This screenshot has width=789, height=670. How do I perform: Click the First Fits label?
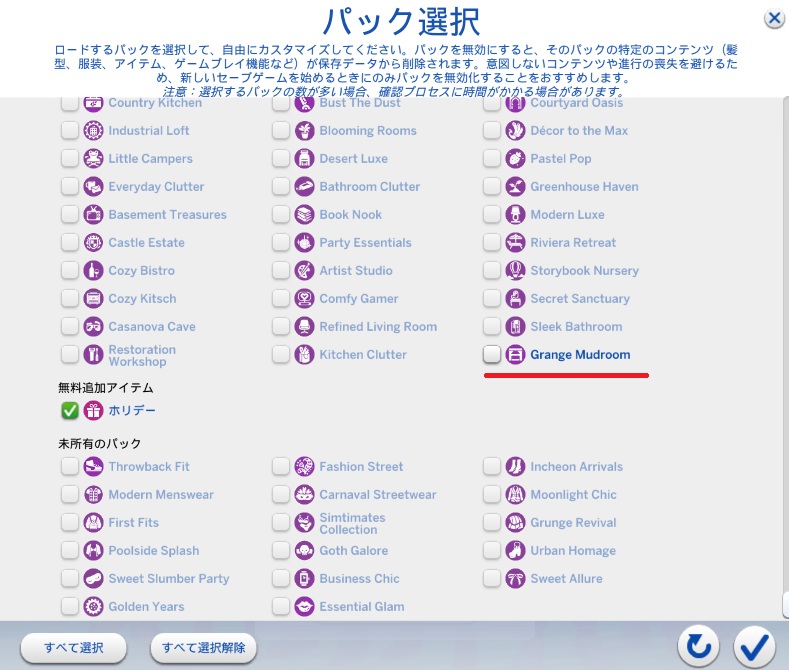[x=134, y=523]
